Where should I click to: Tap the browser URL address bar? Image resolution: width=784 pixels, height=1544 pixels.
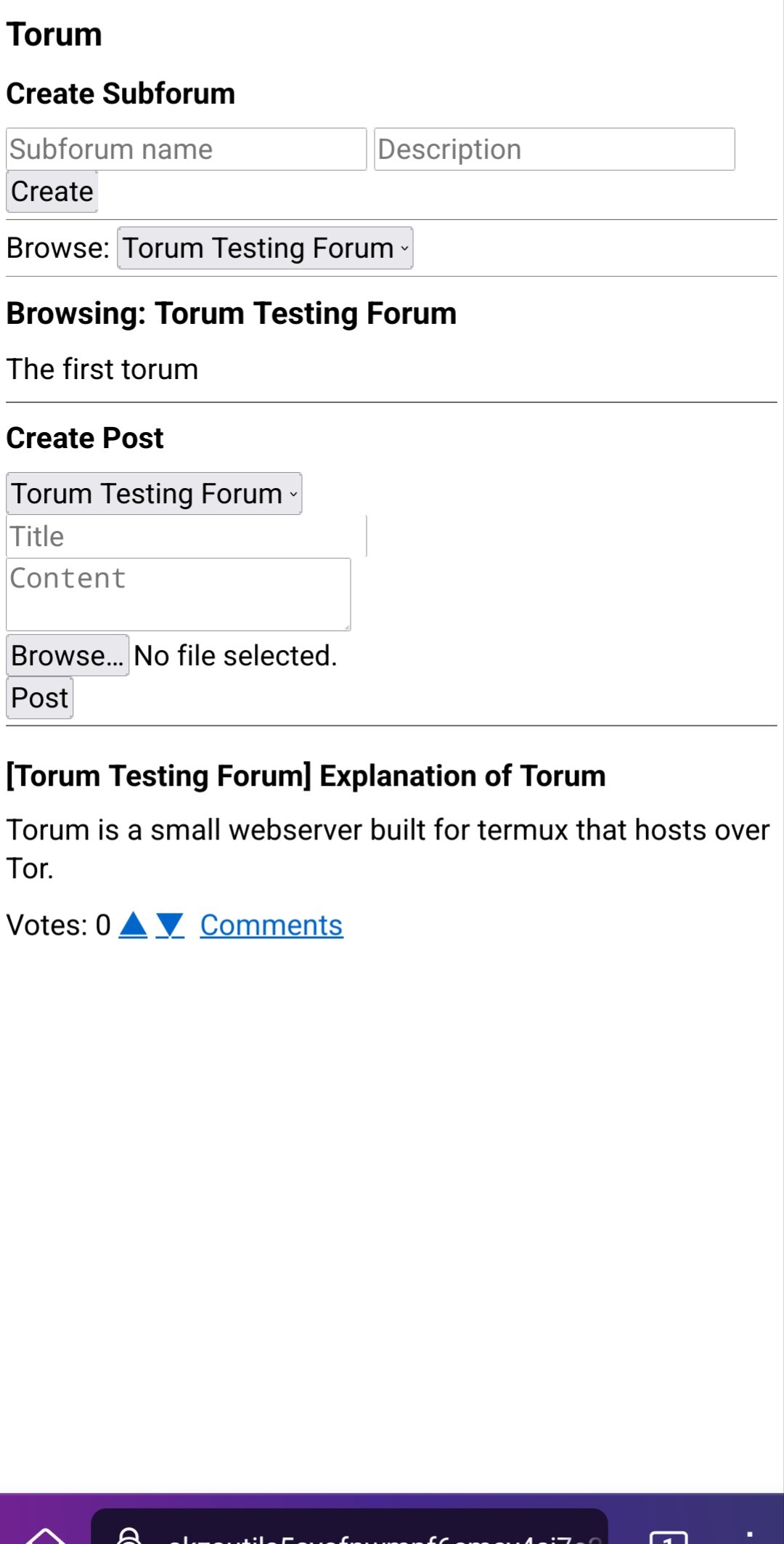point(377,1534)
